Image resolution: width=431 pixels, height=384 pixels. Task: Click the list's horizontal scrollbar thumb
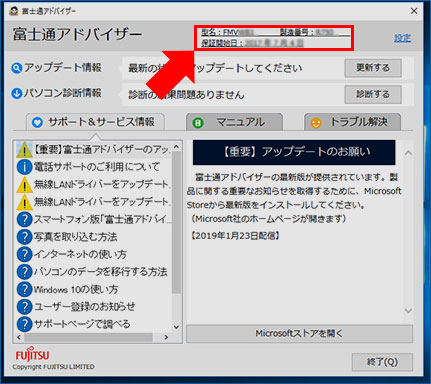[x=88, y=337]
